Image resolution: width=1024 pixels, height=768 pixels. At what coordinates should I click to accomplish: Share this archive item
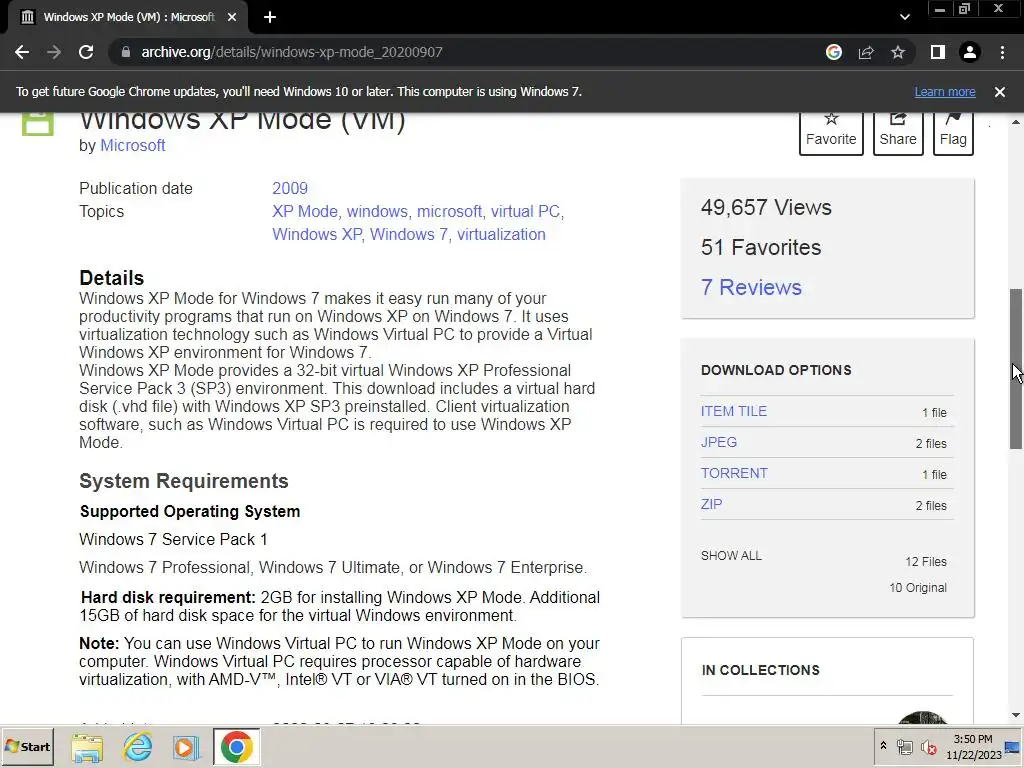coord(898,133)
